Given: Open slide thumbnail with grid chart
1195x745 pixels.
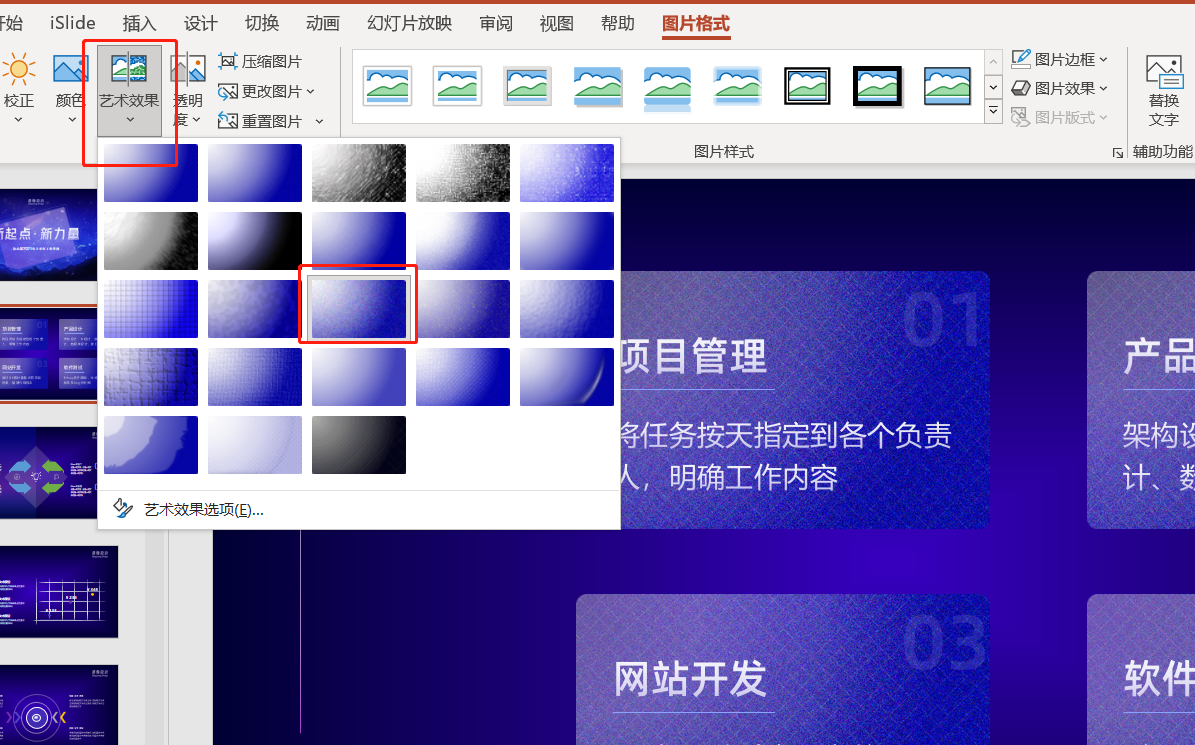Looking at the screenshot, I should click(x=59, y=592).
